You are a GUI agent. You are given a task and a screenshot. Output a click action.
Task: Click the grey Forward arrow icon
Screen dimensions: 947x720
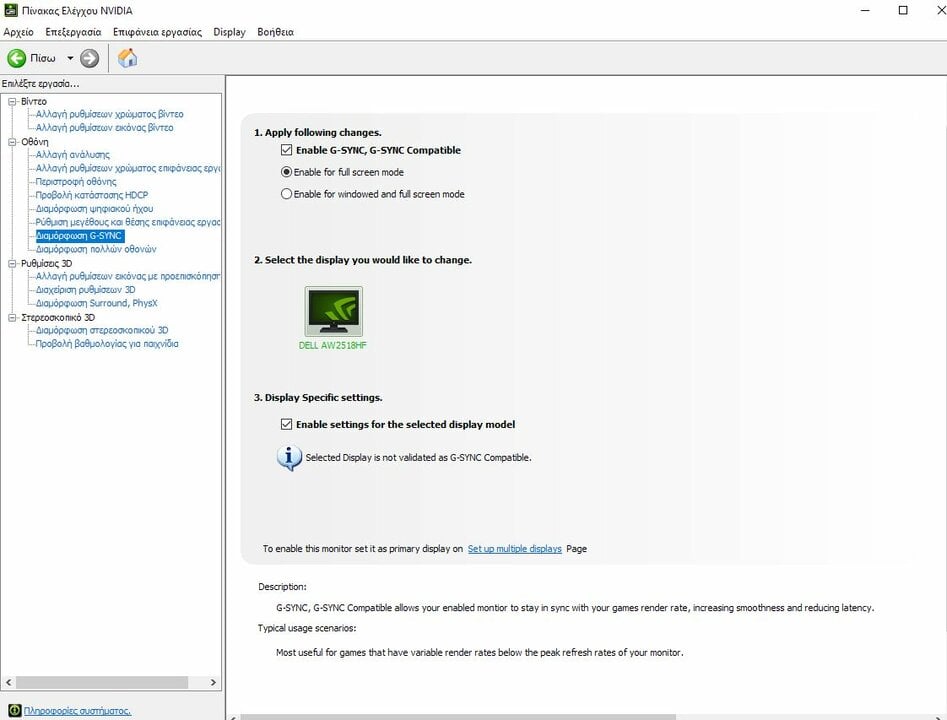point(89,58)
